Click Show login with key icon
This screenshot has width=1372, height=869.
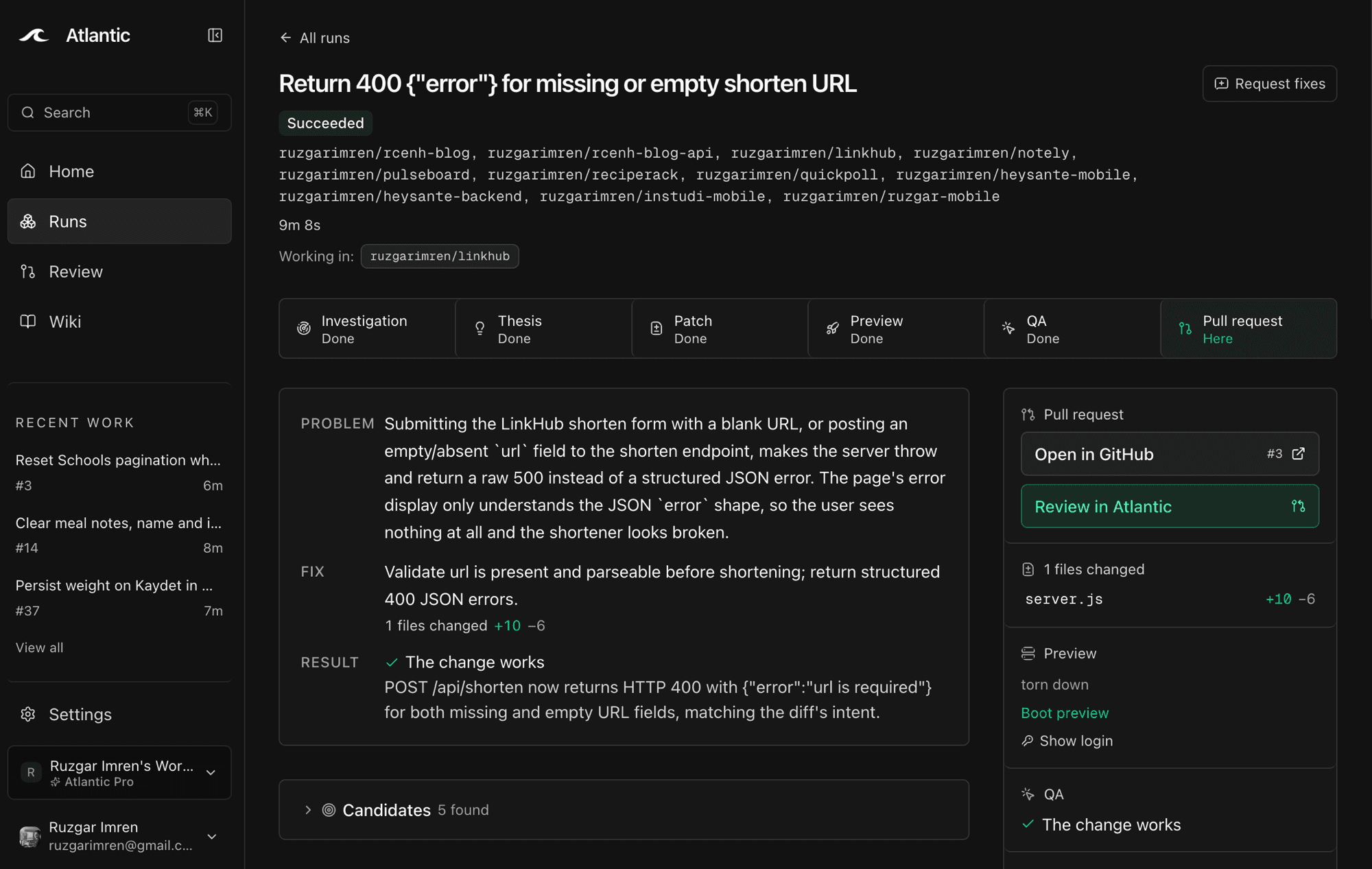1067,741
